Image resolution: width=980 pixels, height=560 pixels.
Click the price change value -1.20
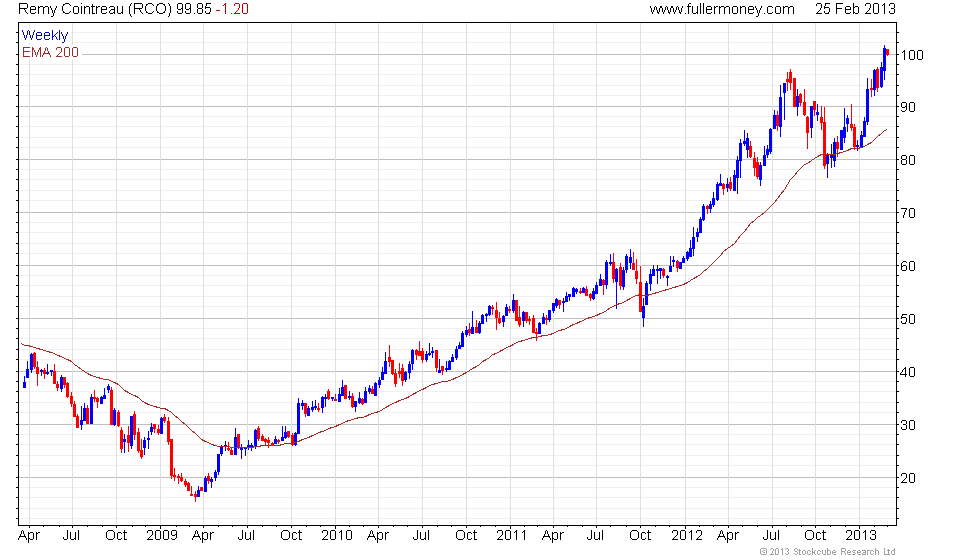(x=232, y=9)
